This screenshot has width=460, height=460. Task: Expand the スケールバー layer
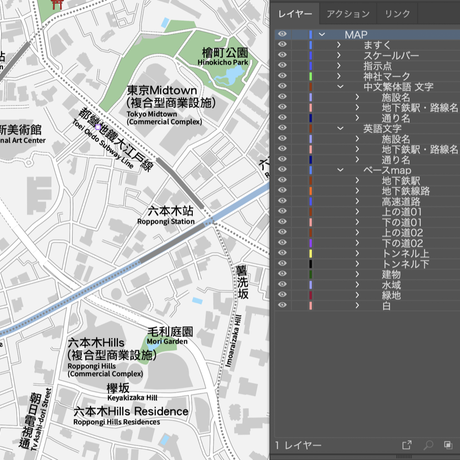point(339,55)
